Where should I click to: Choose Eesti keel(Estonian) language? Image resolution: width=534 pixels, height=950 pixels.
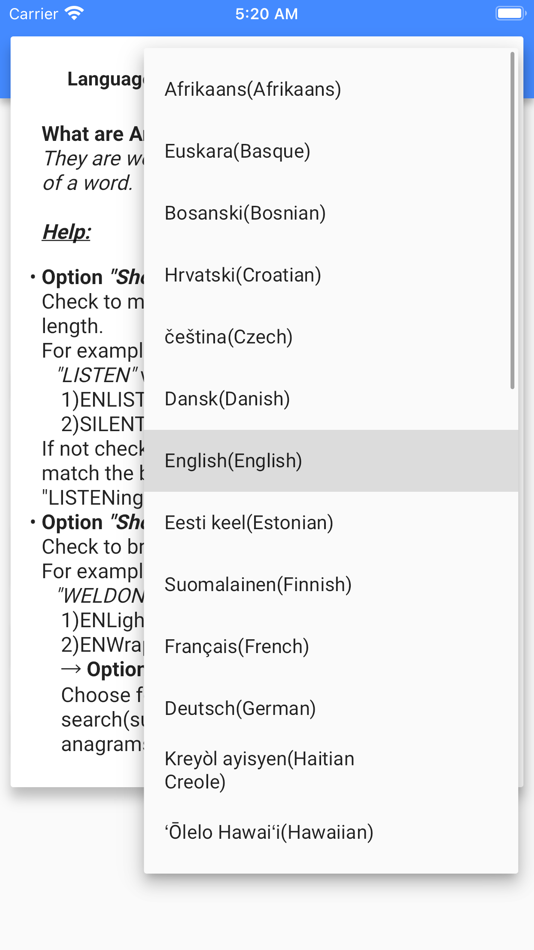point(331,522)
